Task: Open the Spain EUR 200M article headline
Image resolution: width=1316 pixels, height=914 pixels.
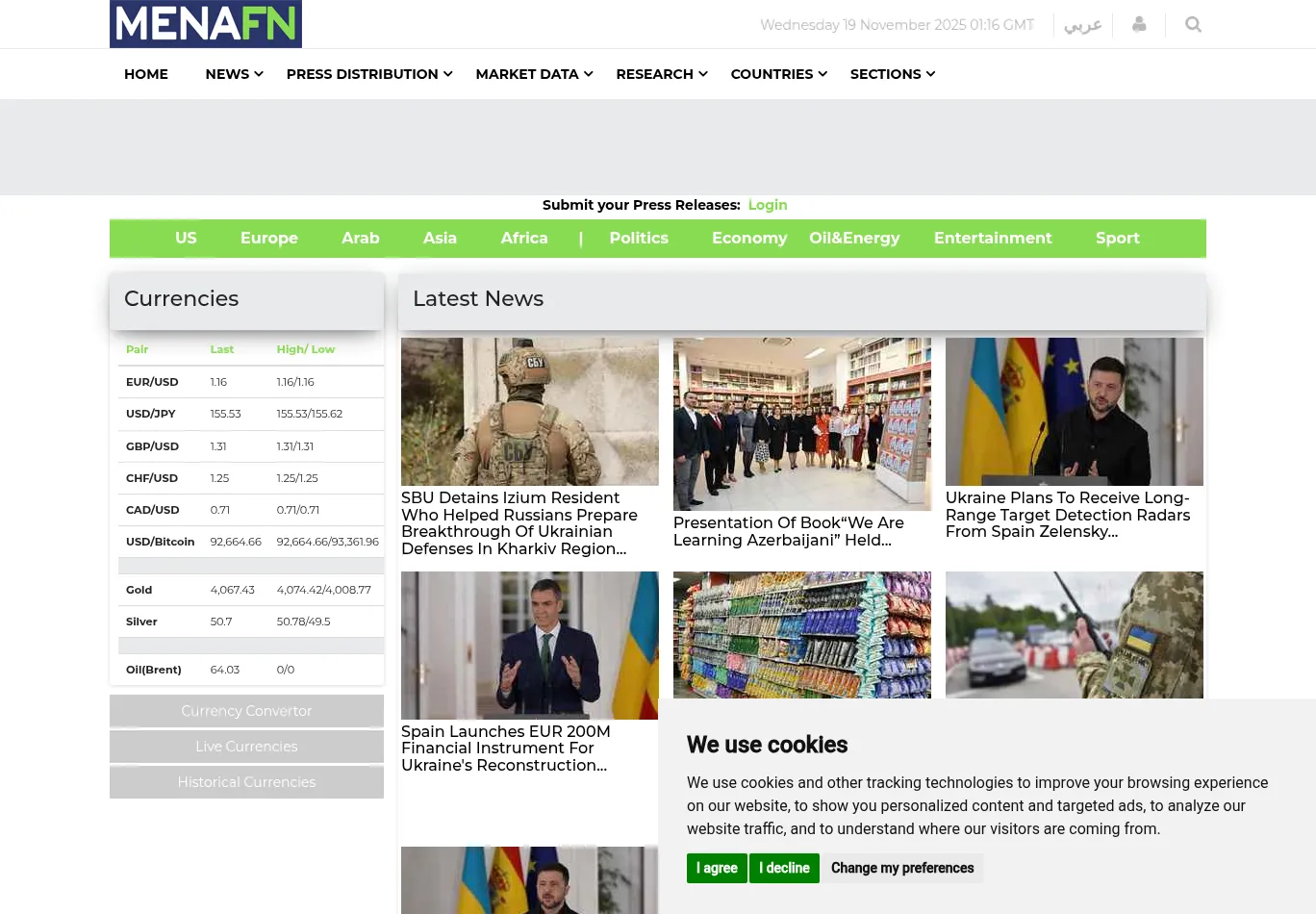Action: click(506, 749)
